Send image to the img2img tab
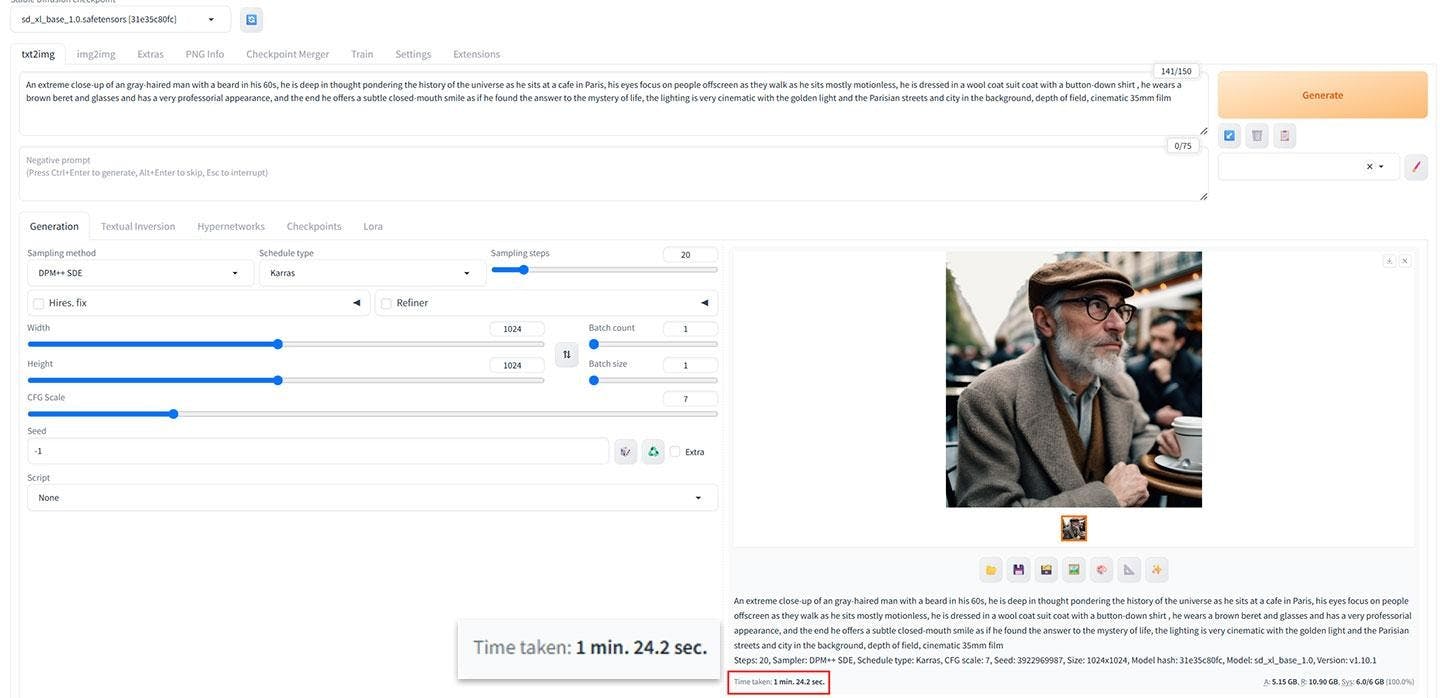Screen dimensions: 1440x698 [1074, 570]
